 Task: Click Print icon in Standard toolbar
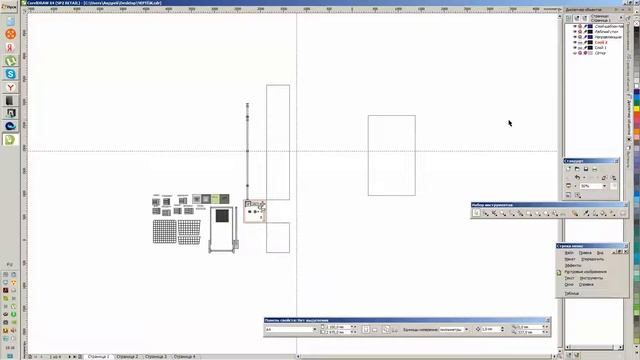(x=594, y=169)
